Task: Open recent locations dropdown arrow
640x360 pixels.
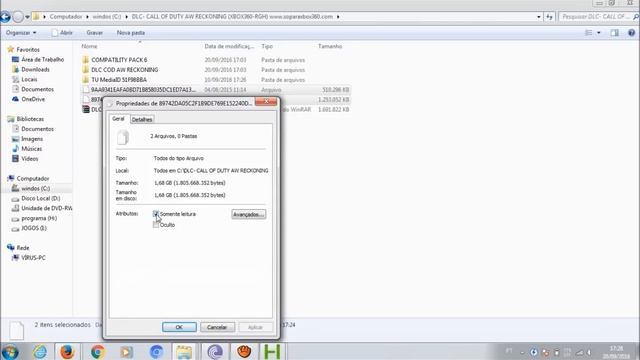Action: click(27, 17)
